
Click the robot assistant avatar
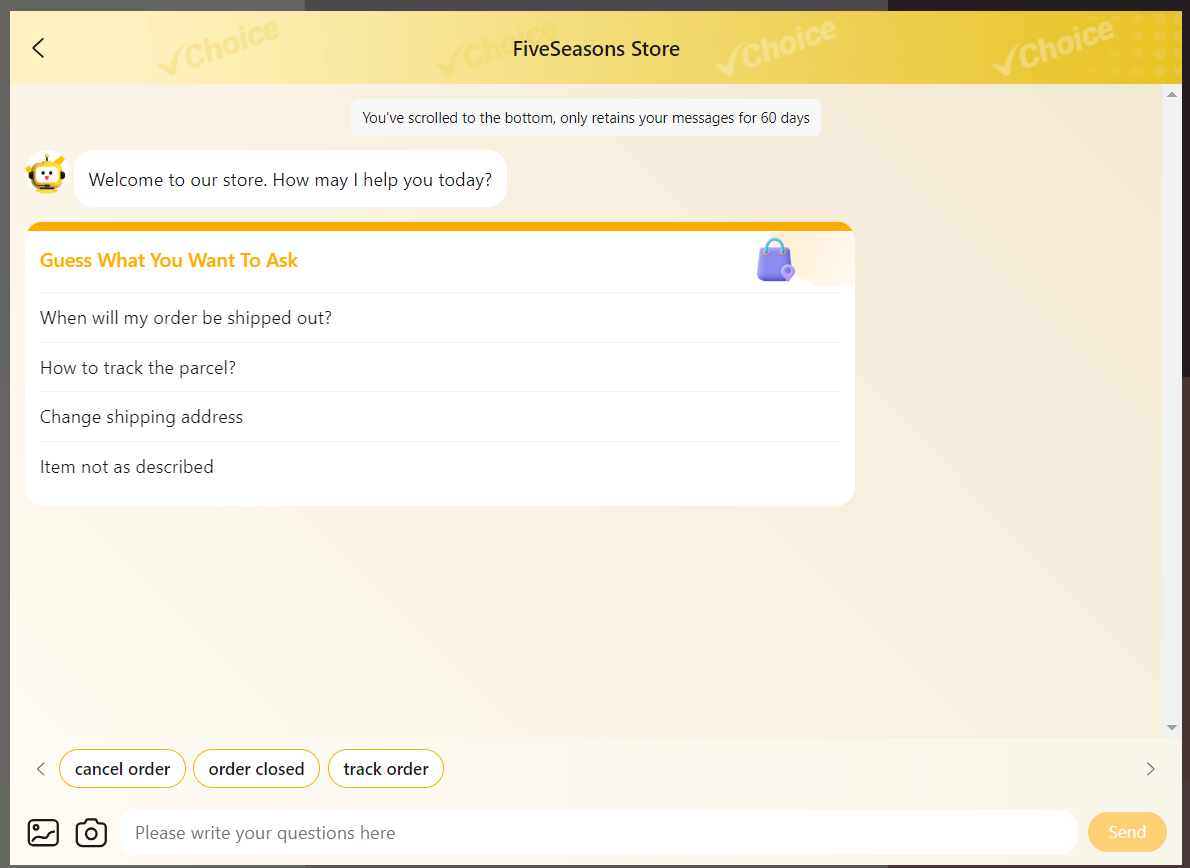tap(46, 174)
